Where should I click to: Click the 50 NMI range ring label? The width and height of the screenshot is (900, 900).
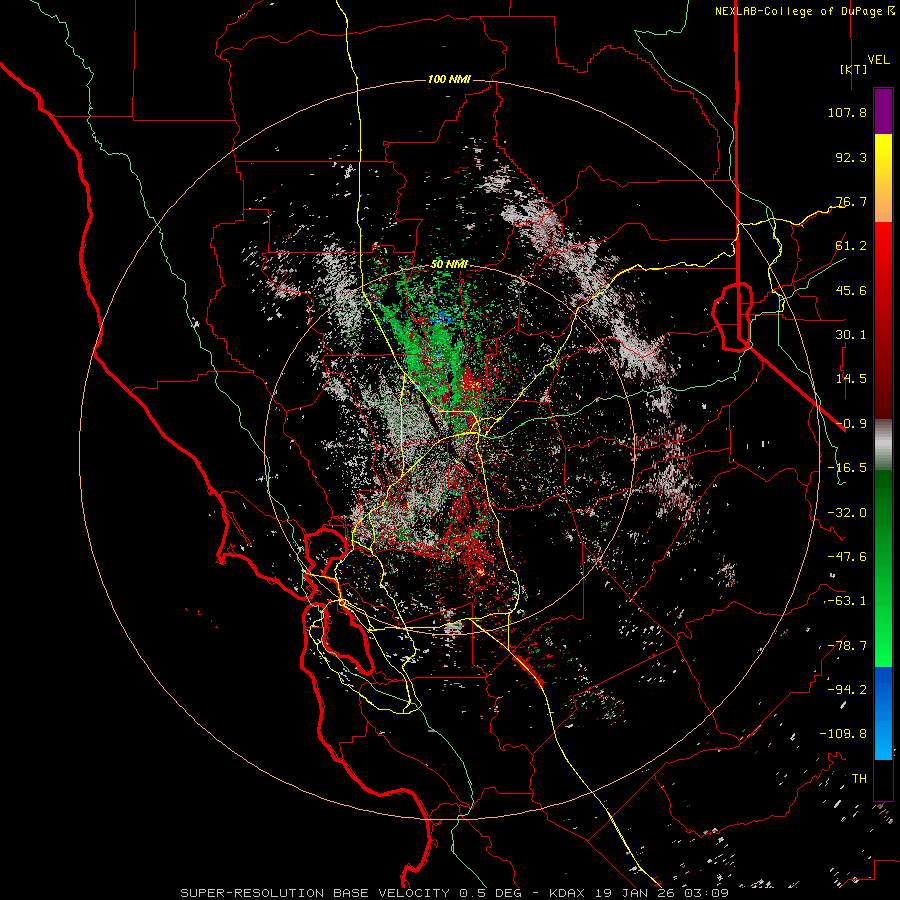click(449, 265)
